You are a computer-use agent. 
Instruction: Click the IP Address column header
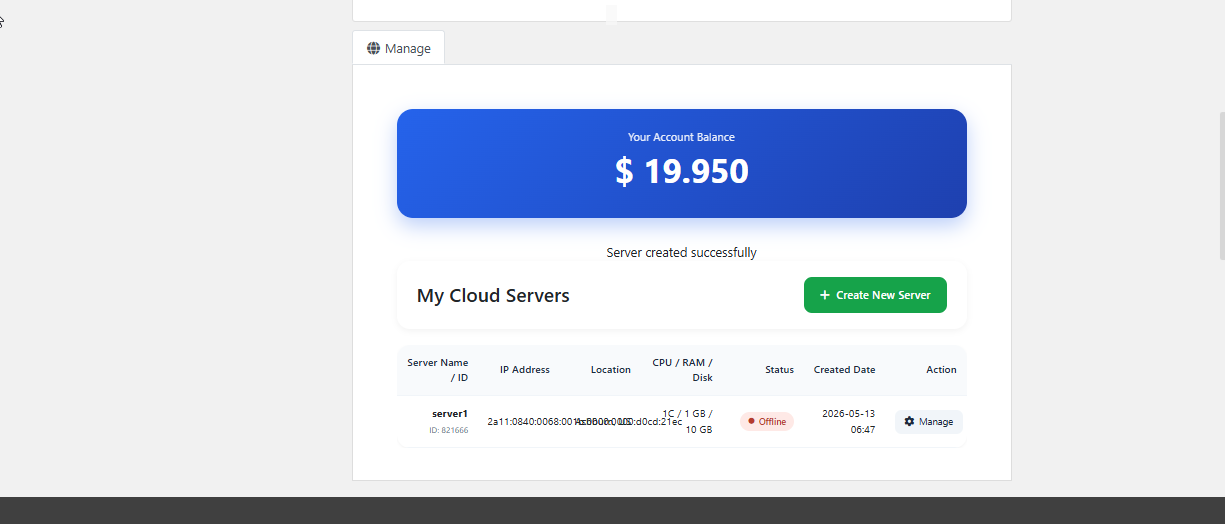[525, 370]
